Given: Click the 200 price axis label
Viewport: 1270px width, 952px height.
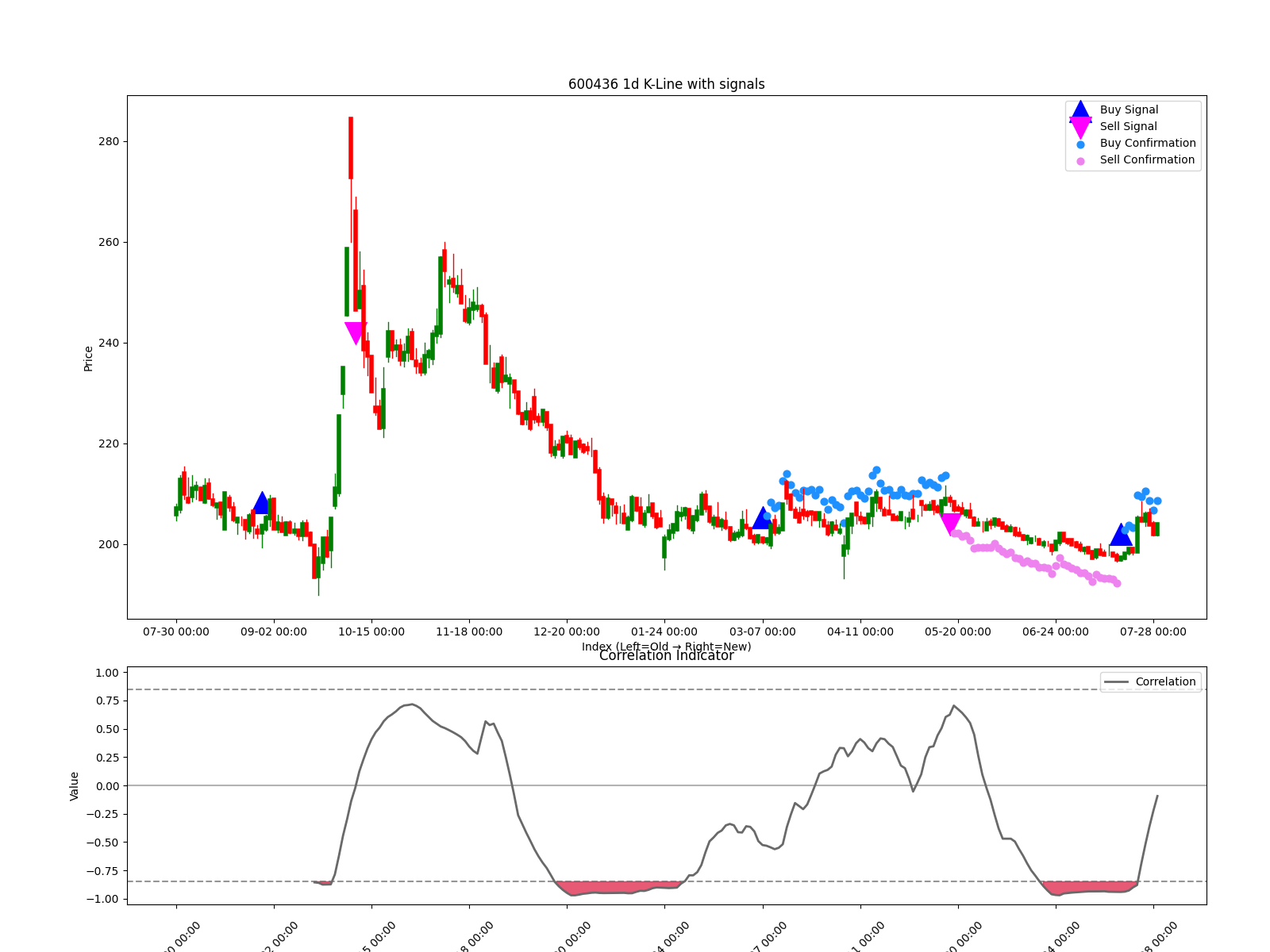Looking at the screenshot, I should [110, 544].
